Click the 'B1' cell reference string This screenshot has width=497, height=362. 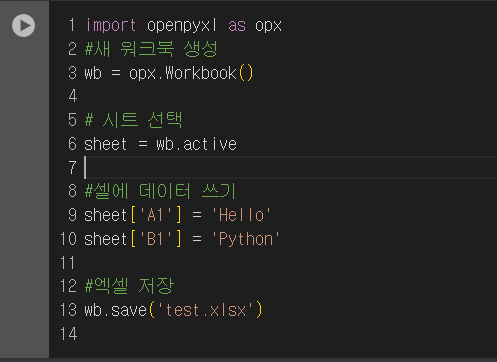pos(156,239)
